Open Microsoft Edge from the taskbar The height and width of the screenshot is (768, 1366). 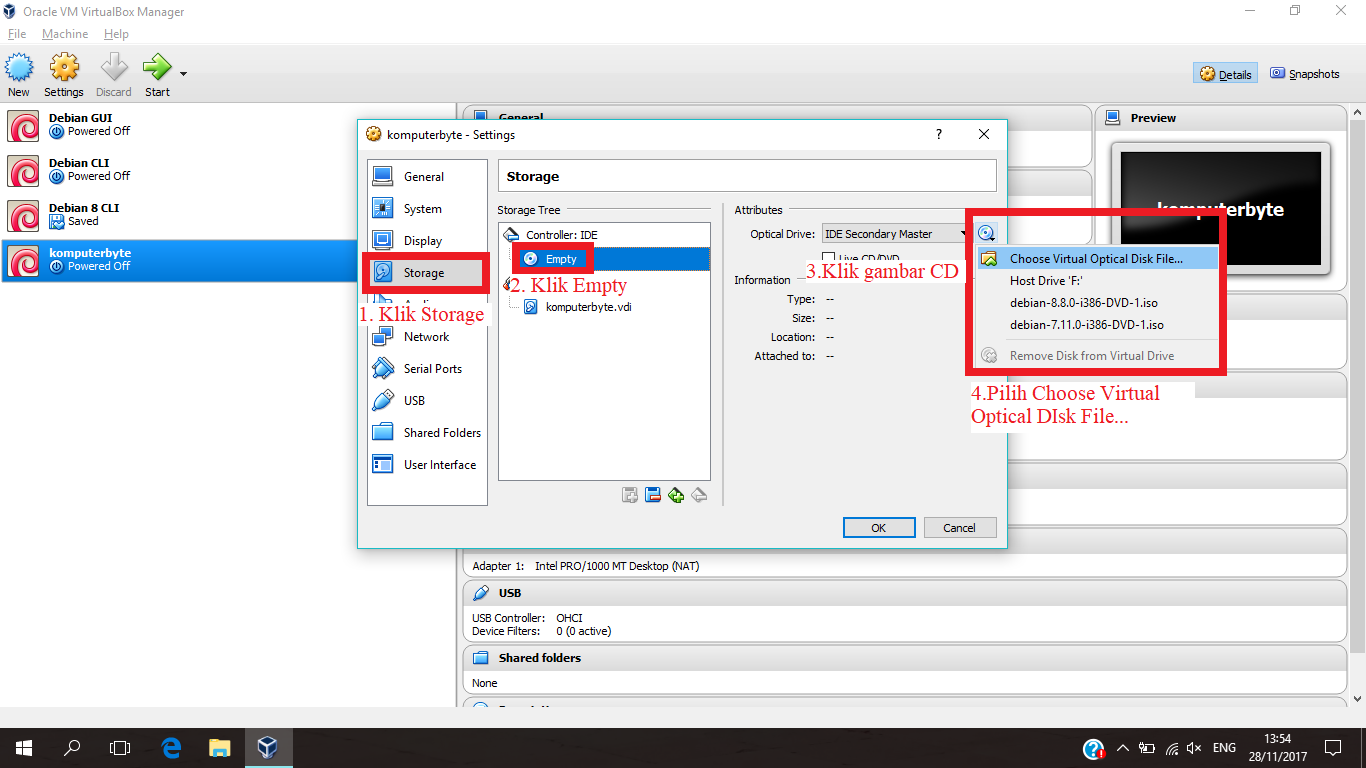(x=171, y=748)
